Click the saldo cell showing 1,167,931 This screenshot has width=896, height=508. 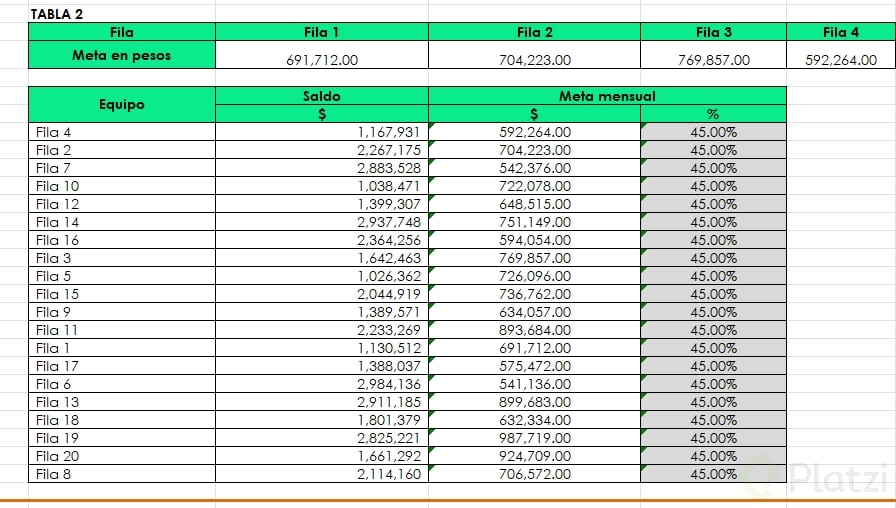click(x=388, y=132)
